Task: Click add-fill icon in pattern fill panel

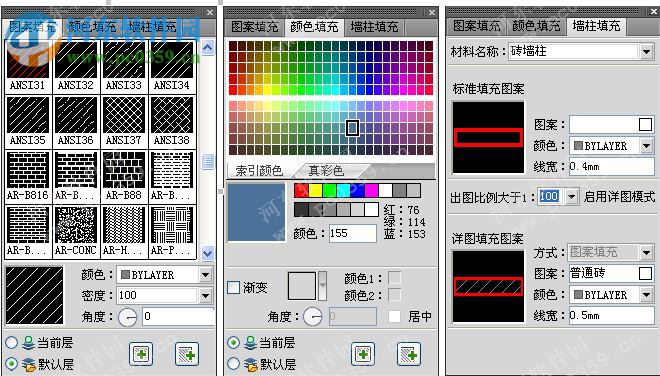Action: pos(141,354)
